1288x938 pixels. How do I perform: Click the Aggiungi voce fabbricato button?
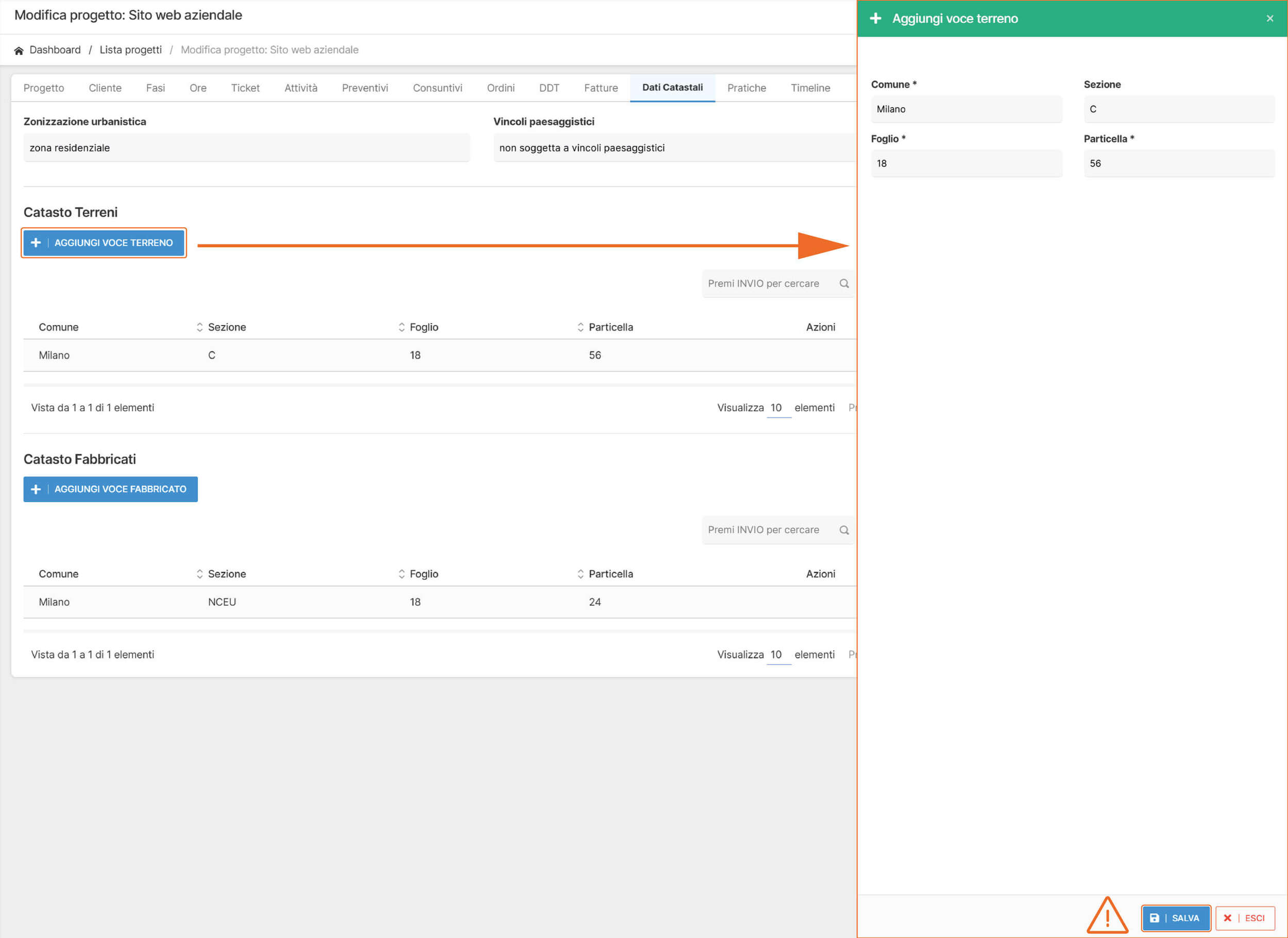pyautogui.click(x=111, y=489)
